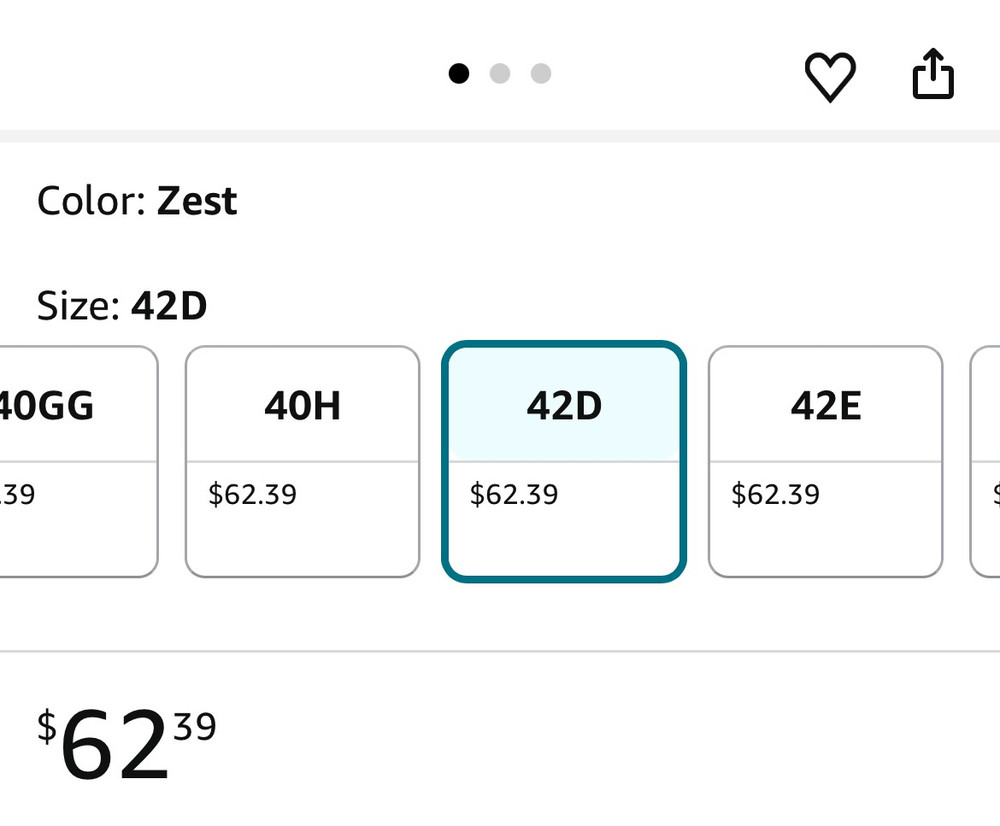The image size is (1000, 826).
Task: Click the bold 42E size text
Action: tap(826, 406)
